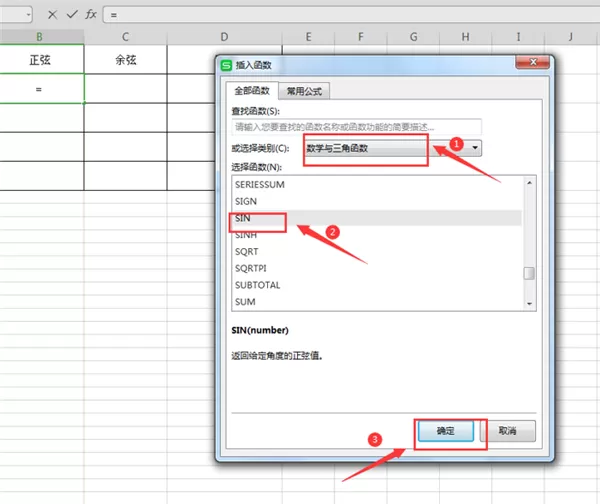Image resolution: width=600 pixels, height=504 pixels.
Task: Click the 正弦 header cell
Action: coord(41,60)
